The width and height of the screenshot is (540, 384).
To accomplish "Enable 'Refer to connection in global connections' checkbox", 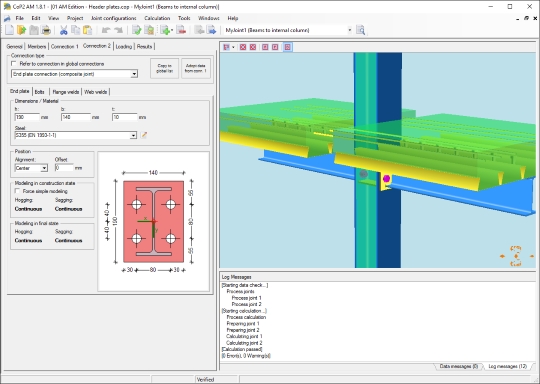I will (14, 64).
